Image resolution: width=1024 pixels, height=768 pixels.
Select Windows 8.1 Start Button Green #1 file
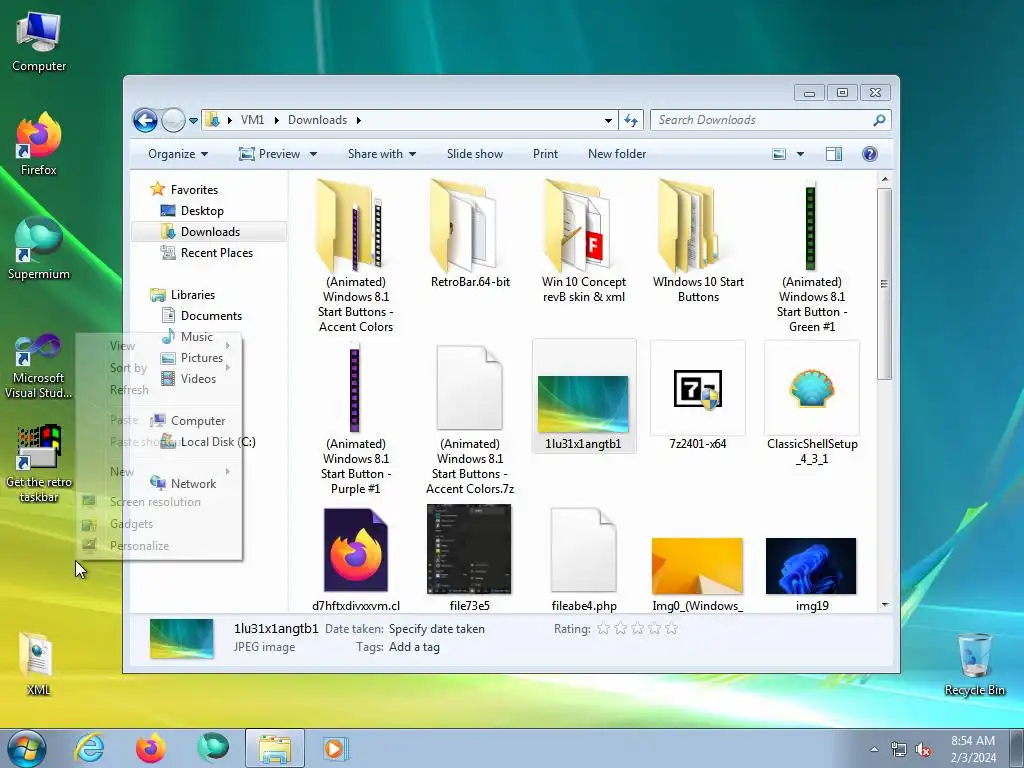click(x=812, y=257)
